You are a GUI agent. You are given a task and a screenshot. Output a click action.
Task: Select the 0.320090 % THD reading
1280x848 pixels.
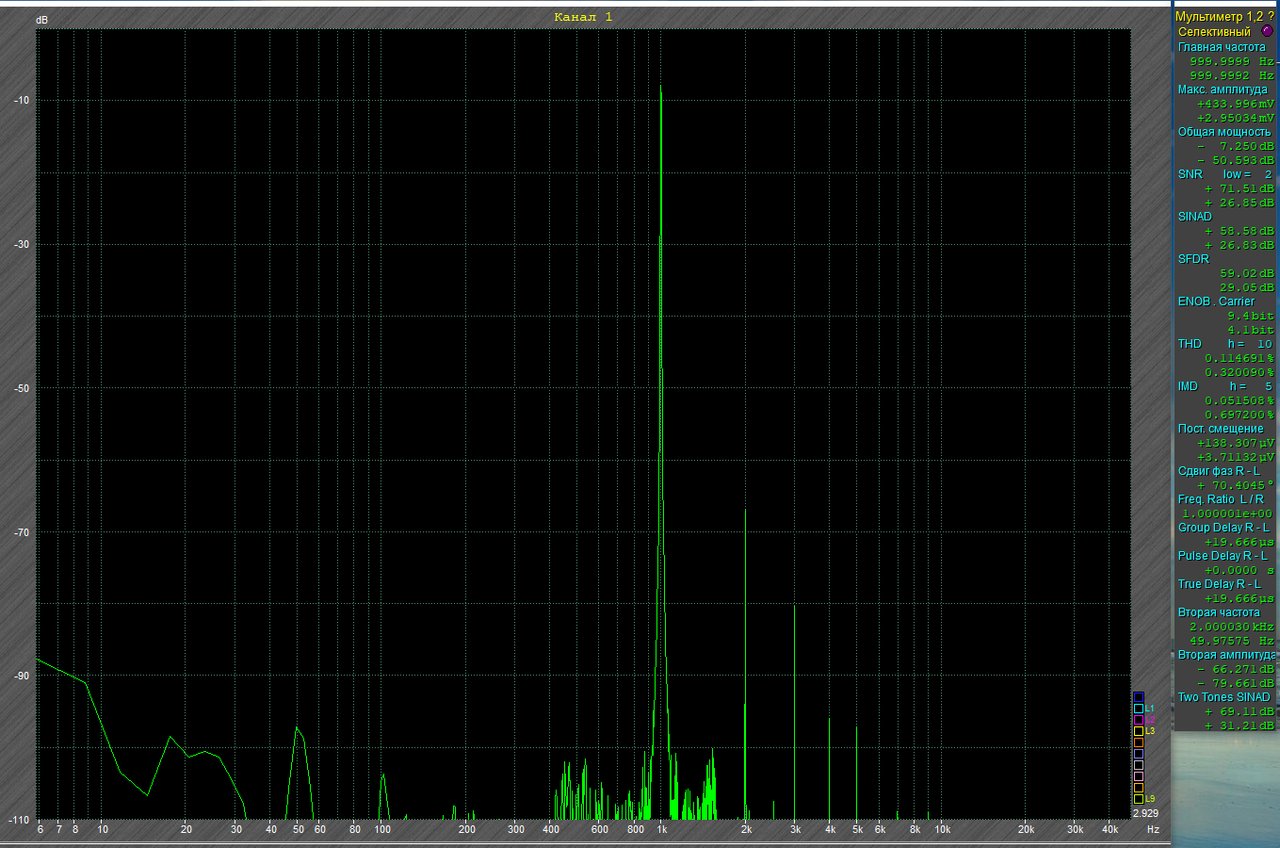(x=1239, y=371)
